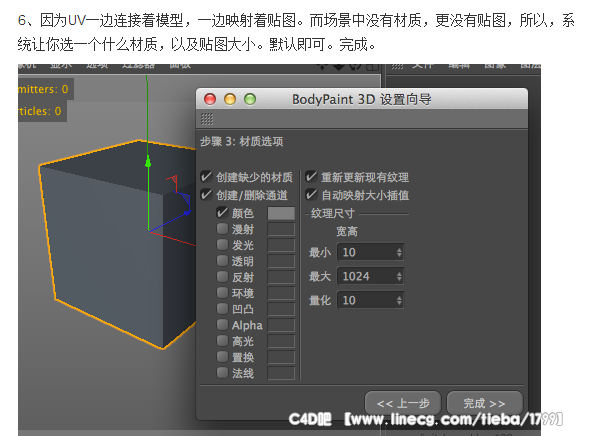Open the 颜色 channel color swatch

pyautogui.click(x=281, y=213)
